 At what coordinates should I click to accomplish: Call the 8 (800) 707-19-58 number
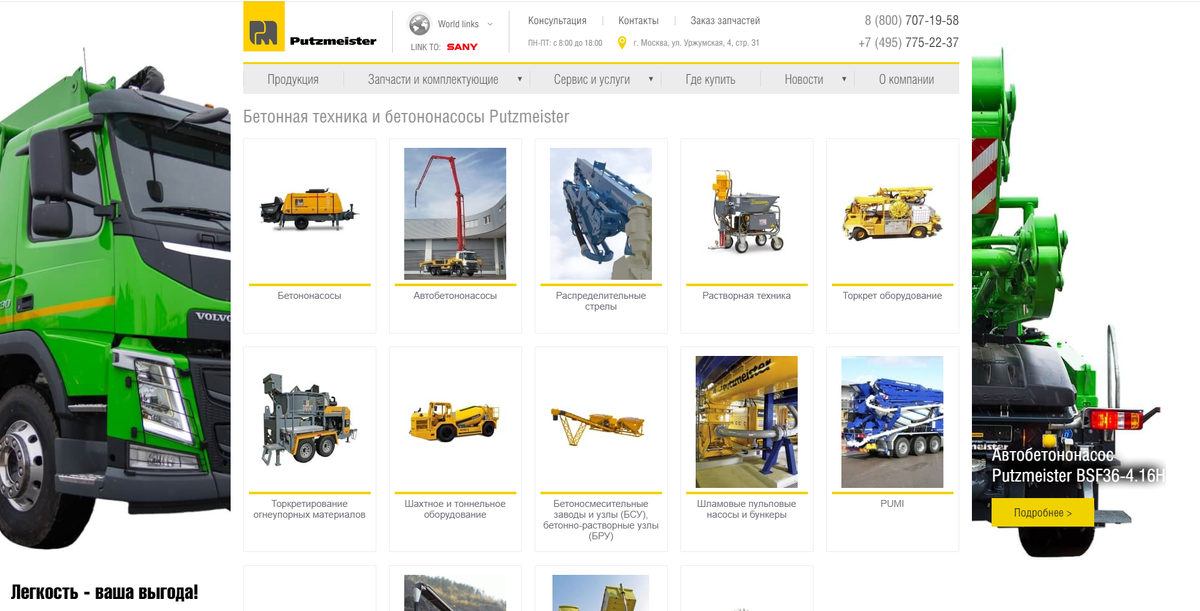[911, 20]
